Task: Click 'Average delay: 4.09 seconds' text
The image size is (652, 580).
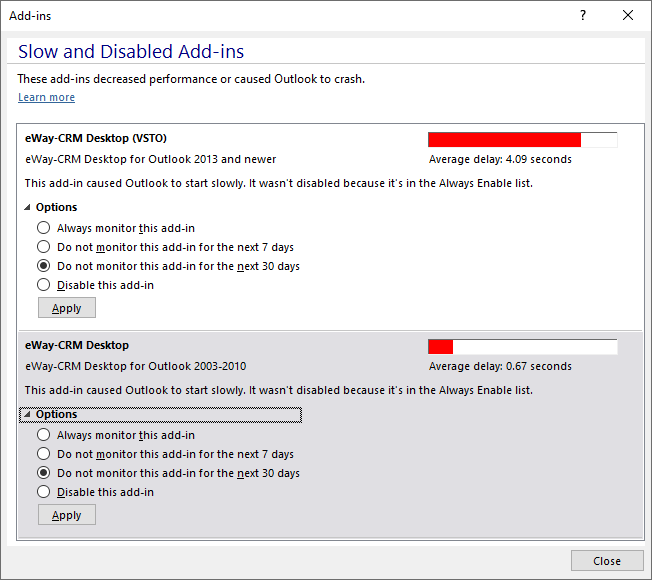Action: (x=500, y=159)
